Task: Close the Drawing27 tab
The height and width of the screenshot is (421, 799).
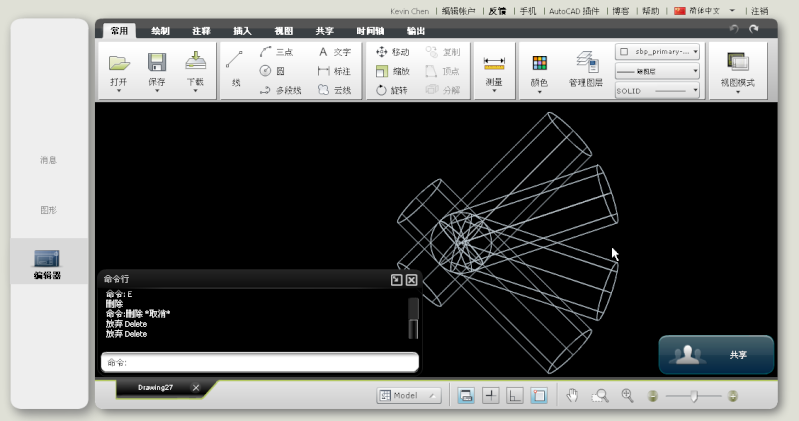Action: tap(196, 388)
